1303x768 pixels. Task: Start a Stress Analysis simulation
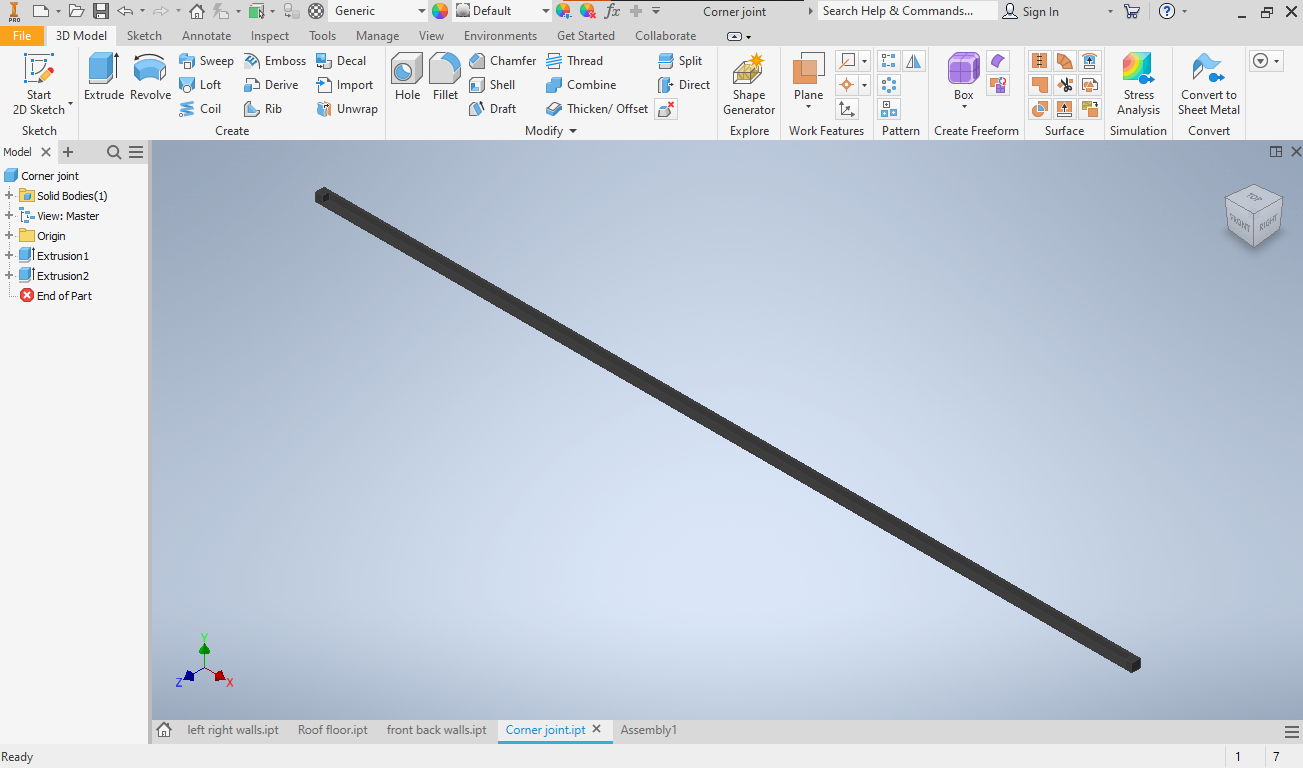pos(1138,85)
